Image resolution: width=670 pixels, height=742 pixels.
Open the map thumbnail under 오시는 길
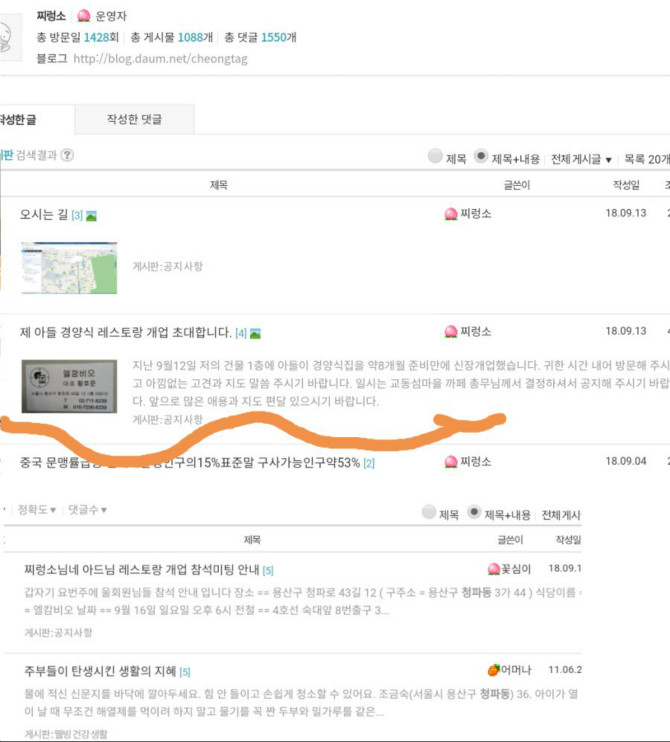(69, 268)
